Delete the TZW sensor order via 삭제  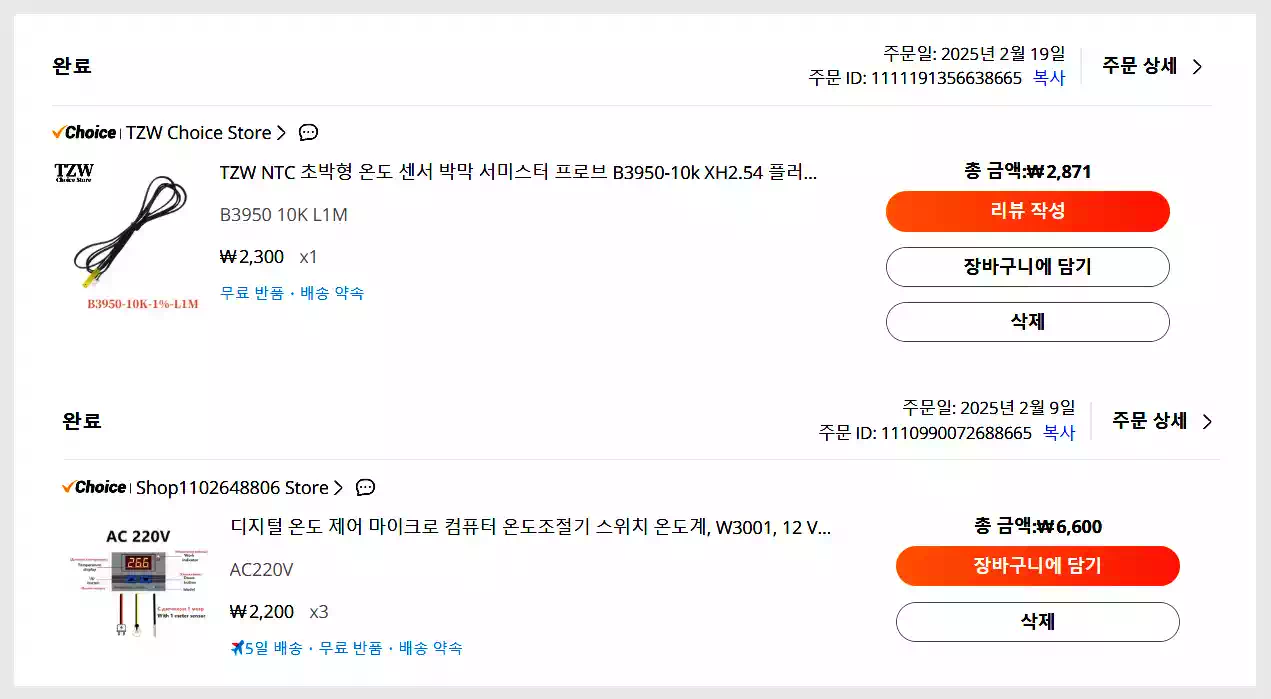pos(1027,321)
